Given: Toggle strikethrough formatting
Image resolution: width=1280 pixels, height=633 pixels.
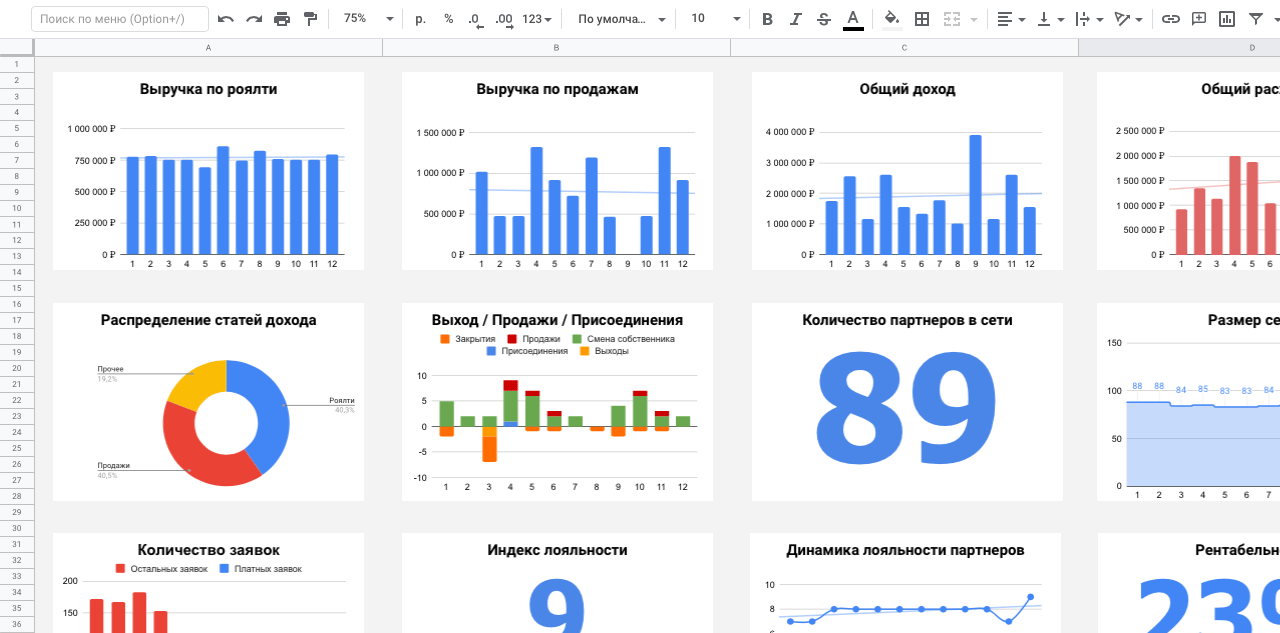Looking at the screenshot, I should click(x=823, y=19).
